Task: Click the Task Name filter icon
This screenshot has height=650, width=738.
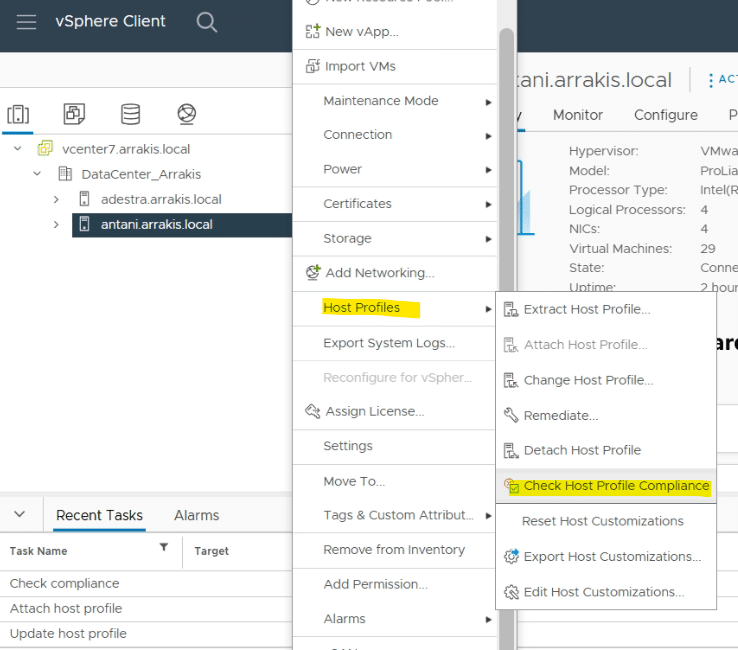Action: 164,547
